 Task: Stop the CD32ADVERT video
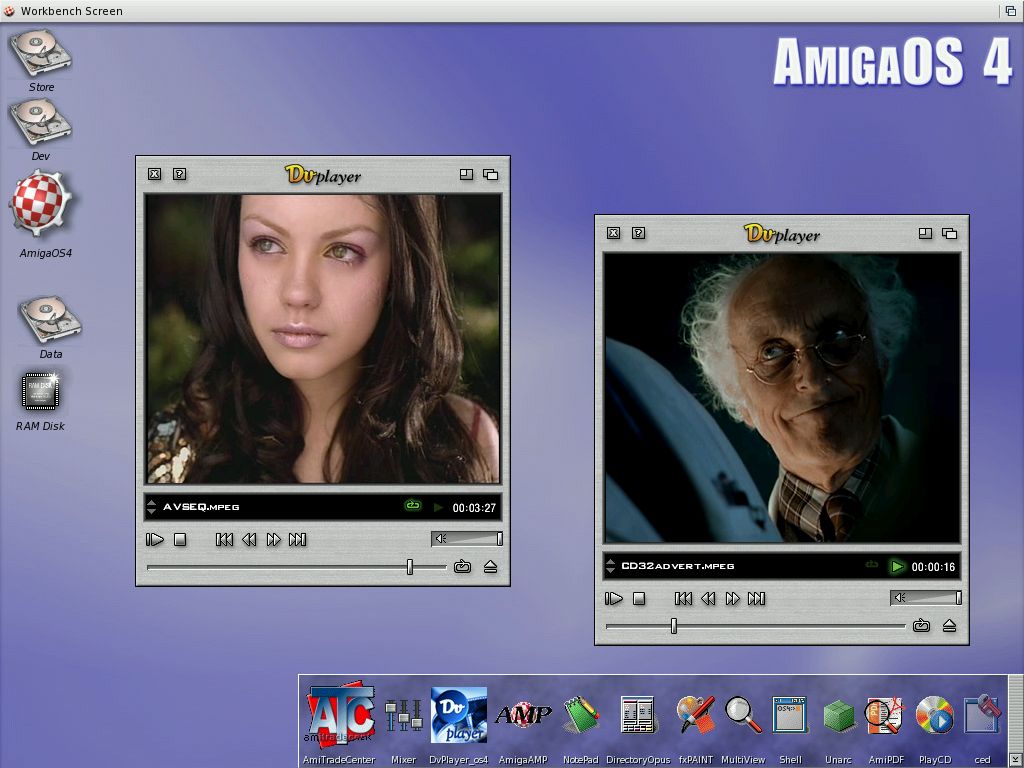coord(639,598)
